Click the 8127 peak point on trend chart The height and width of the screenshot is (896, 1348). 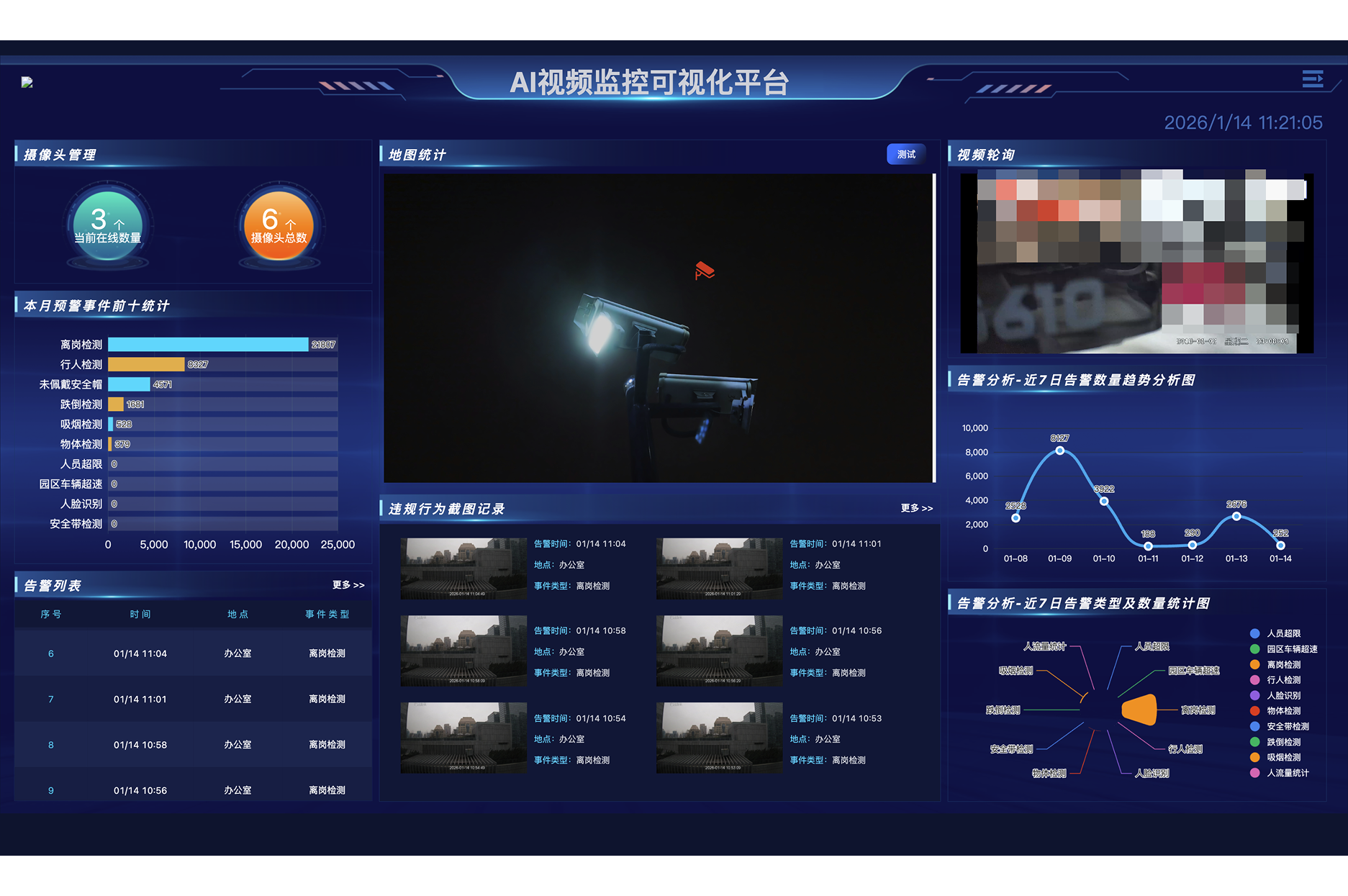tap(1059, 451)
